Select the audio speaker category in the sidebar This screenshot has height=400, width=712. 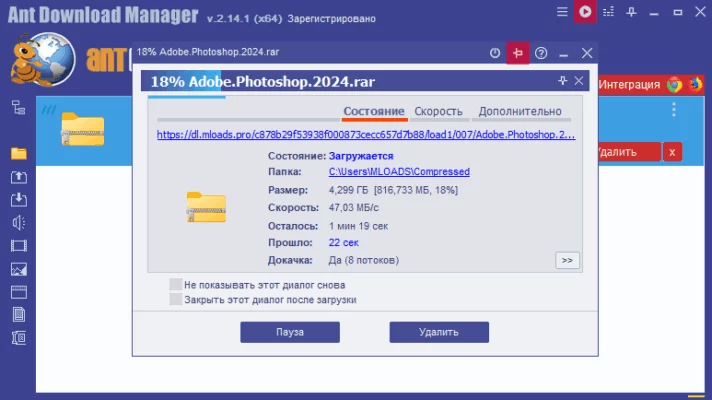click(19, 222)
